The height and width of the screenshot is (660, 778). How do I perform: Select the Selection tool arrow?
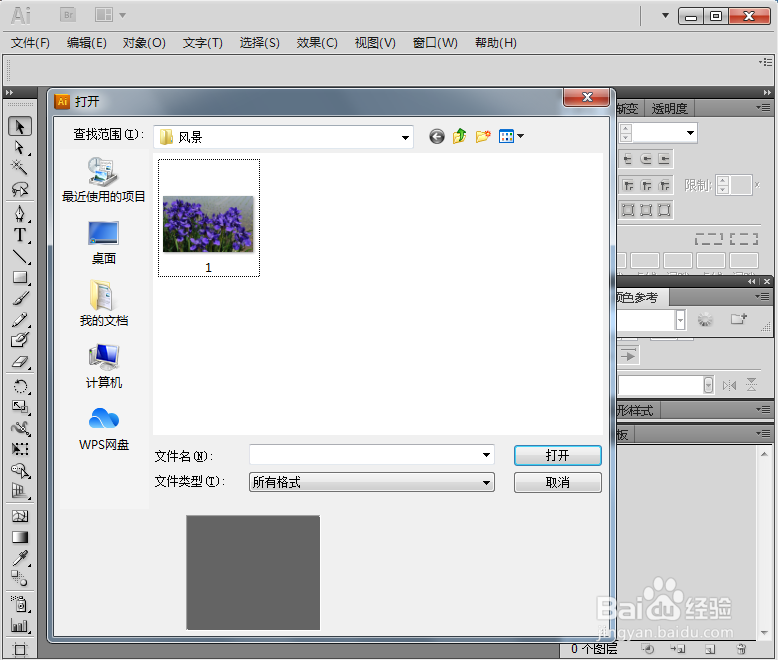(x=20, y=127)
